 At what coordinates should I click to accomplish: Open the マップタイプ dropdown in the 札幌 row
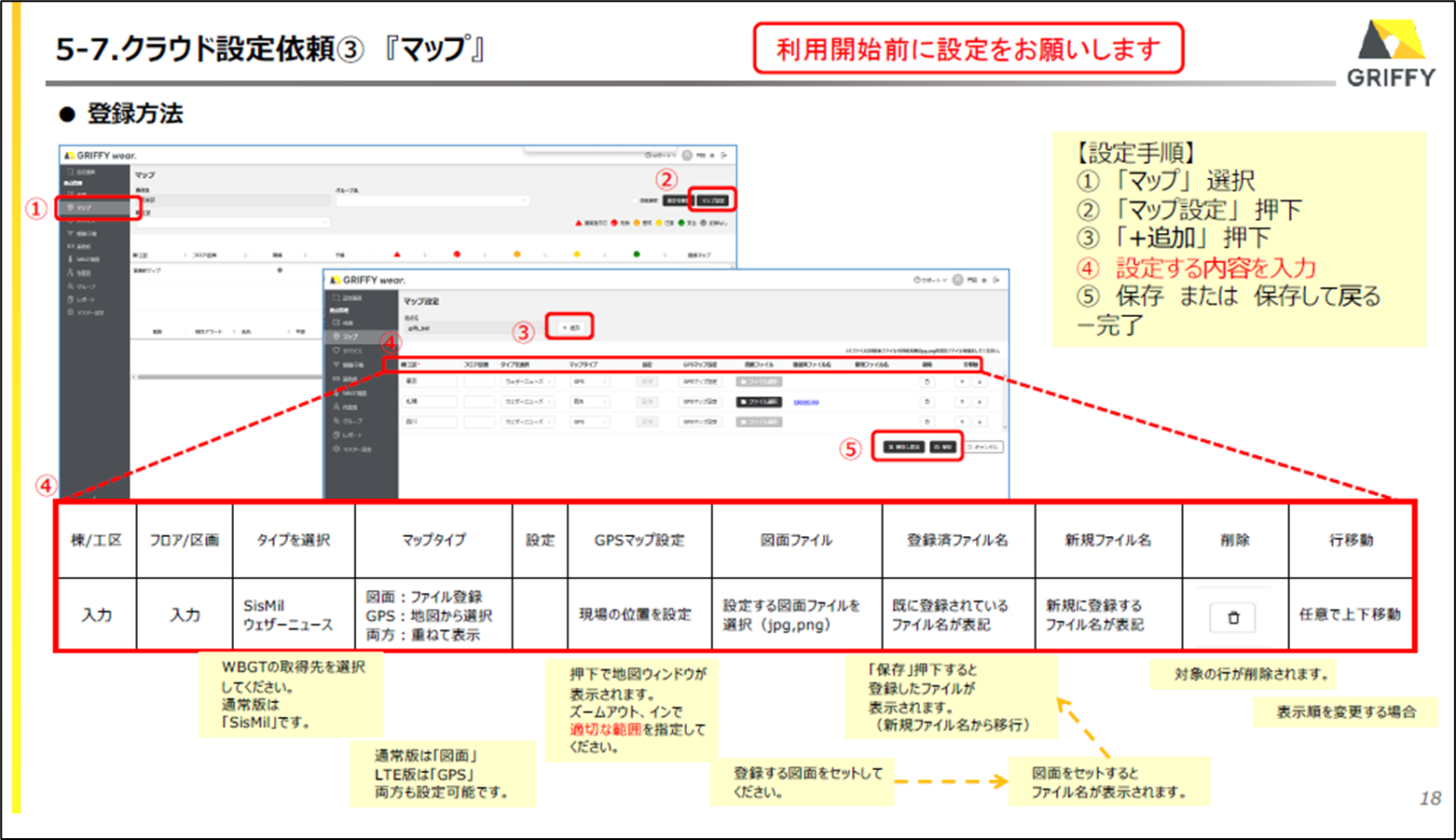tap(589, 402)
